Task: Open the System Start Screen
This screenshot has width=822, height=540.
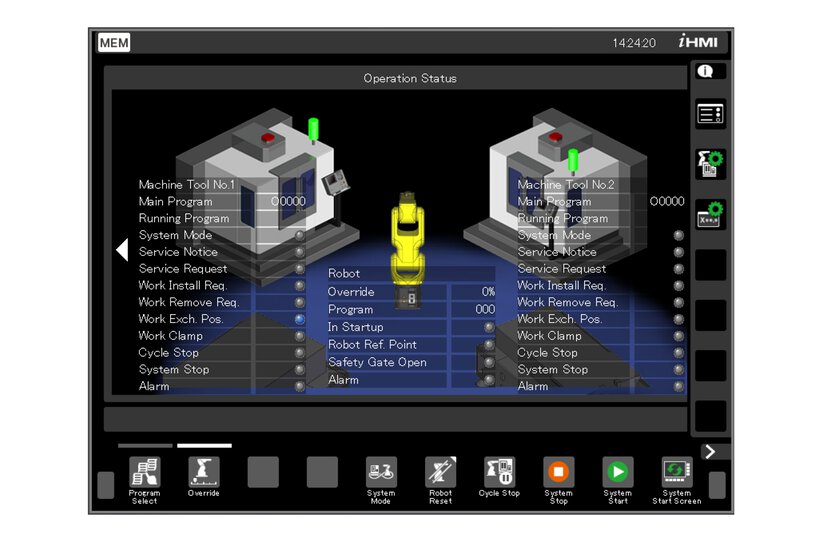Action: point(677,473)
